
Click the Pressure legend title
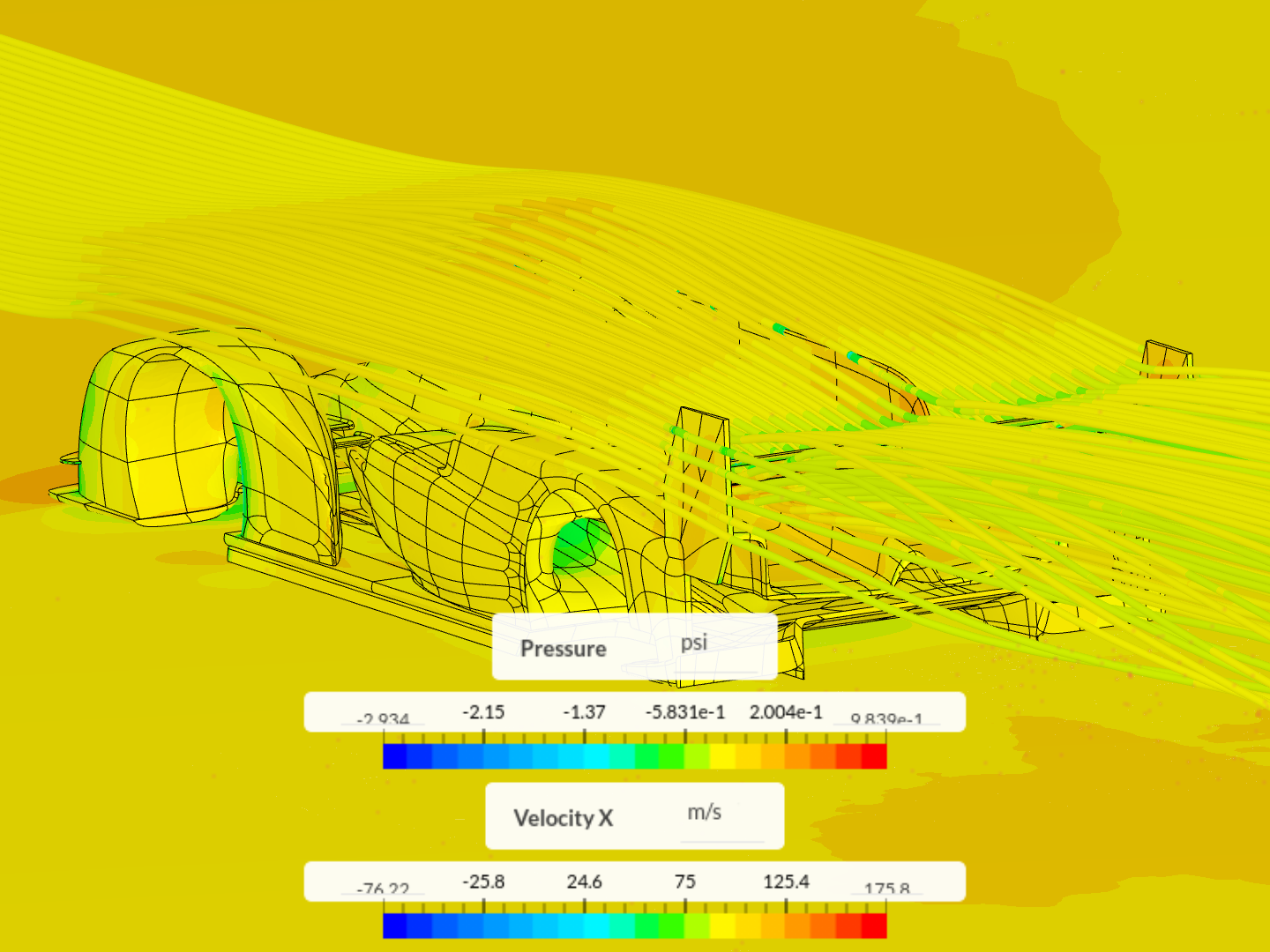pyautogui.click(x=564, y=649)
